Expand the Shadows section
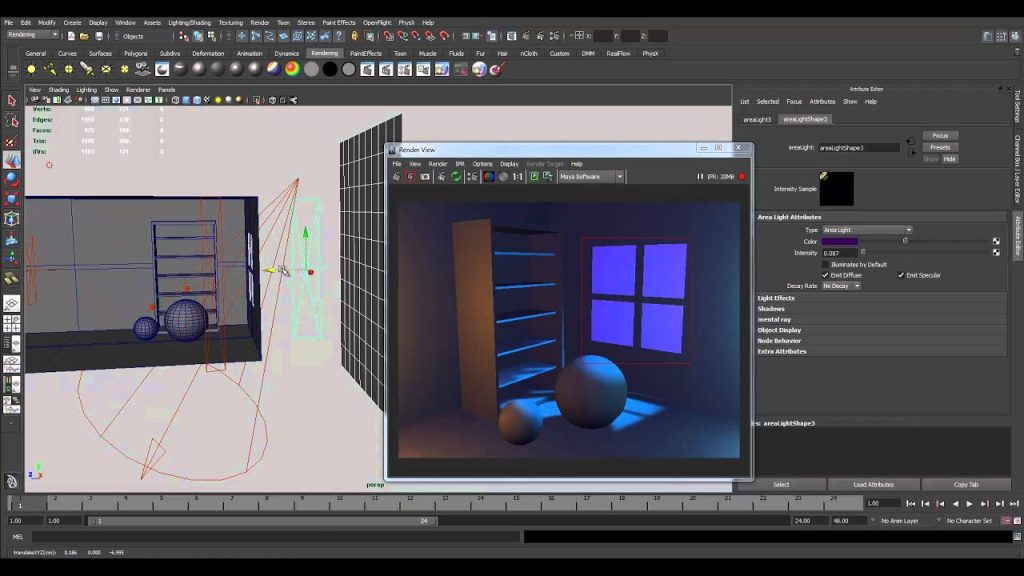Image resolution: width=1024 pixels, height=576 pixels. 882,308
